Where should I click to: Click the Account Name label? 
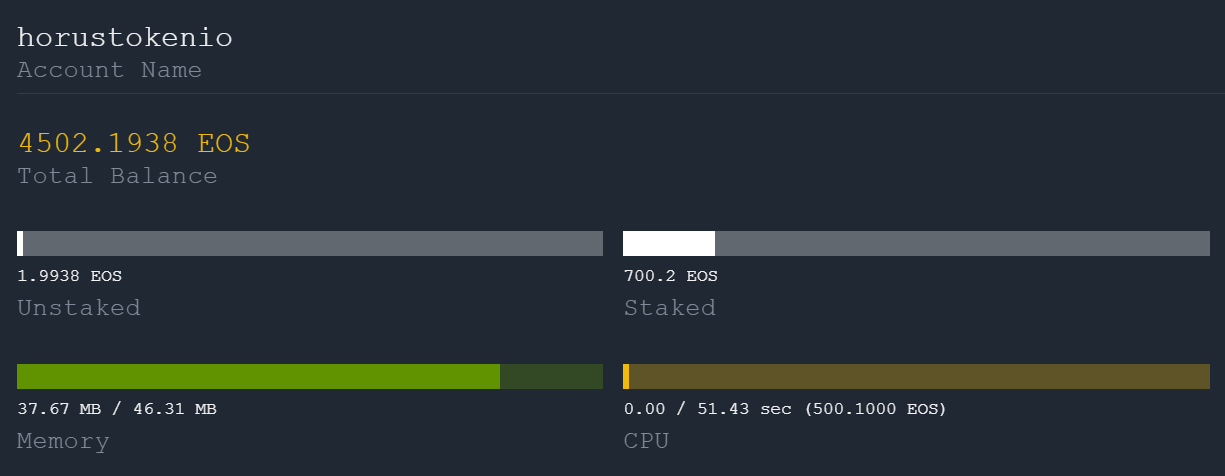point(109,70)
